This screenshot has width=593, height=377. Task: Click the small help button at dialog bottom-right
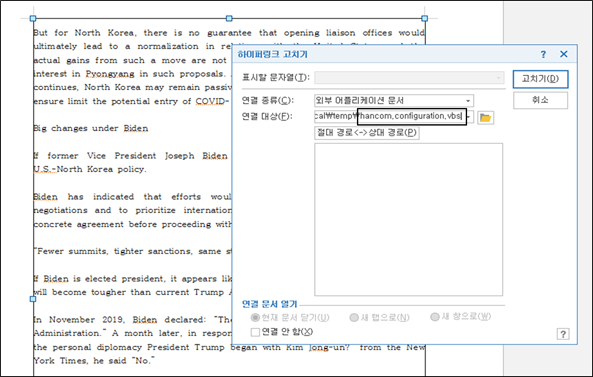click(x=563, y=334)
